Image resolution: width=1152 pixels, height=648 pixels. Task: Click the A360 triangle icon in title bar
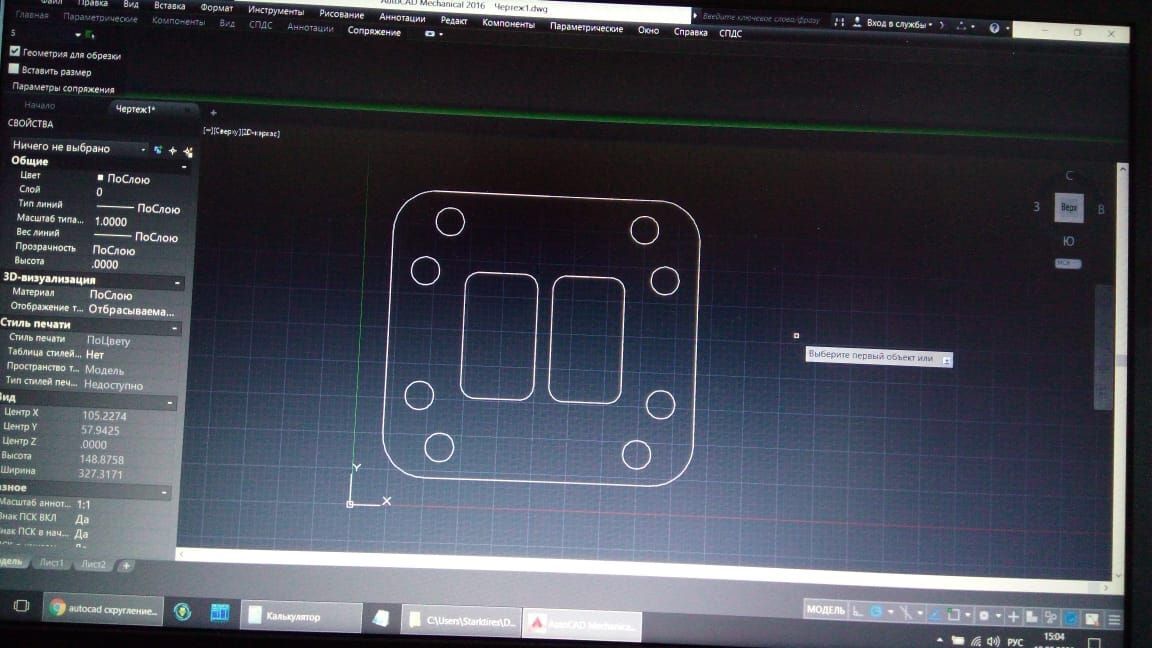tap(961, 26)
